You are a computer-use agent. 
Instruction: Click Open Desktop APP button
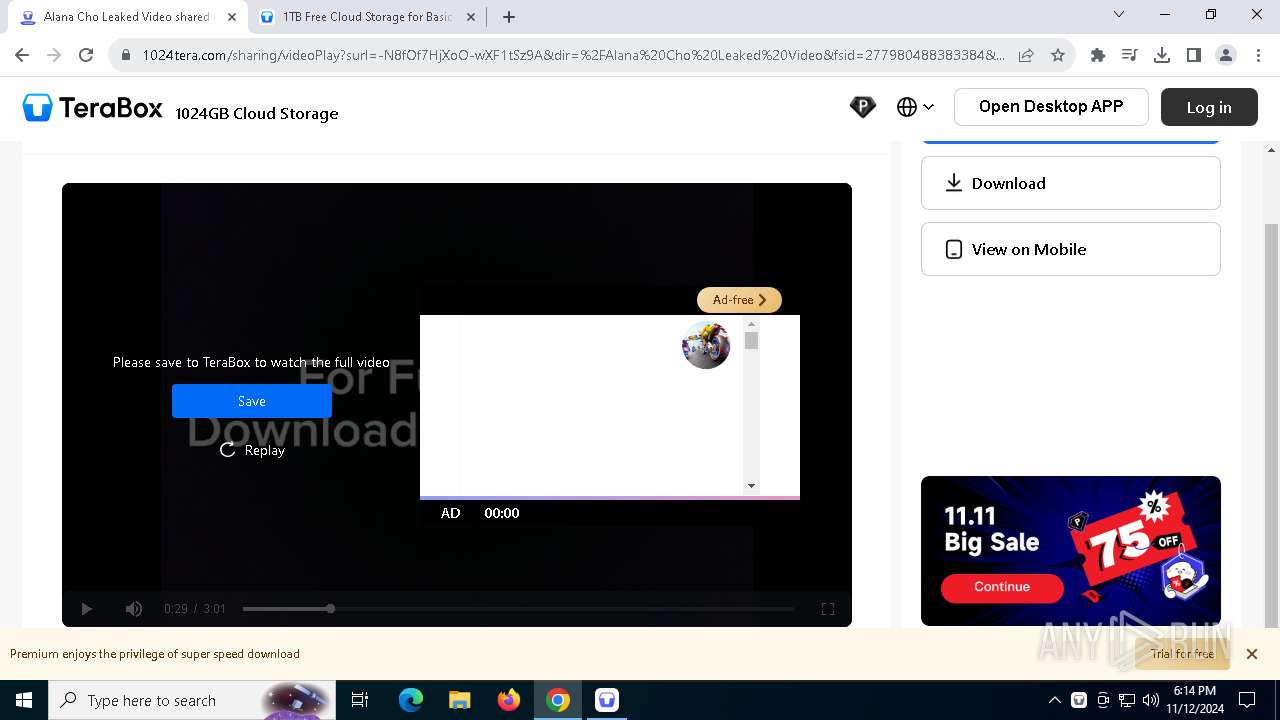1051,107
